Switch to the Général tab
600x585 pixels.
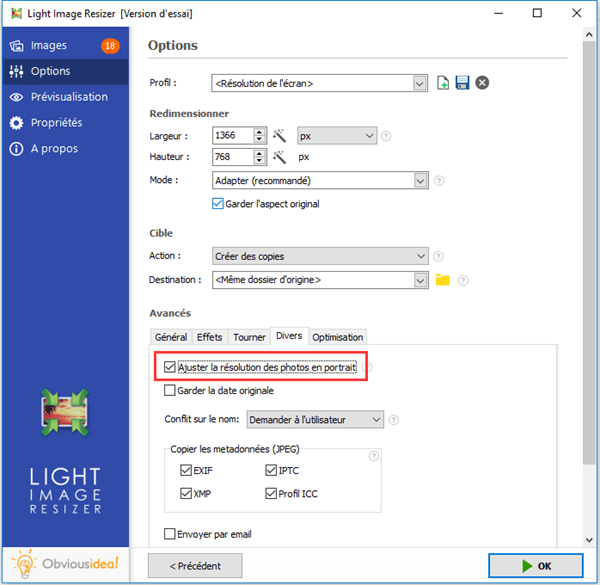[x=171, y=337]
